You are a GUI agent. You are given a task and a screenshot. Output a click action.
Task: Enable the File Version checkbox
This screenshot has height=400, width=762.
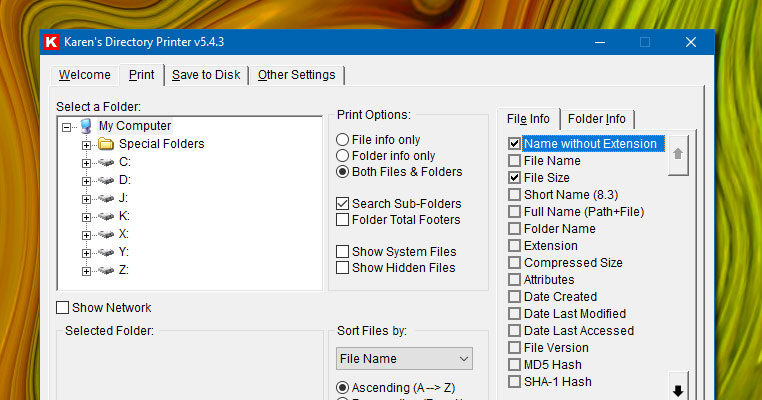coord(514,348)
